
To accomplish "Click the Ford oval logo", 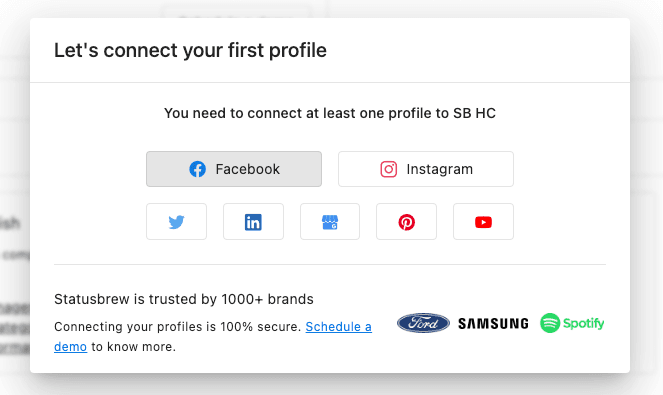I will [x=423, y=323].
